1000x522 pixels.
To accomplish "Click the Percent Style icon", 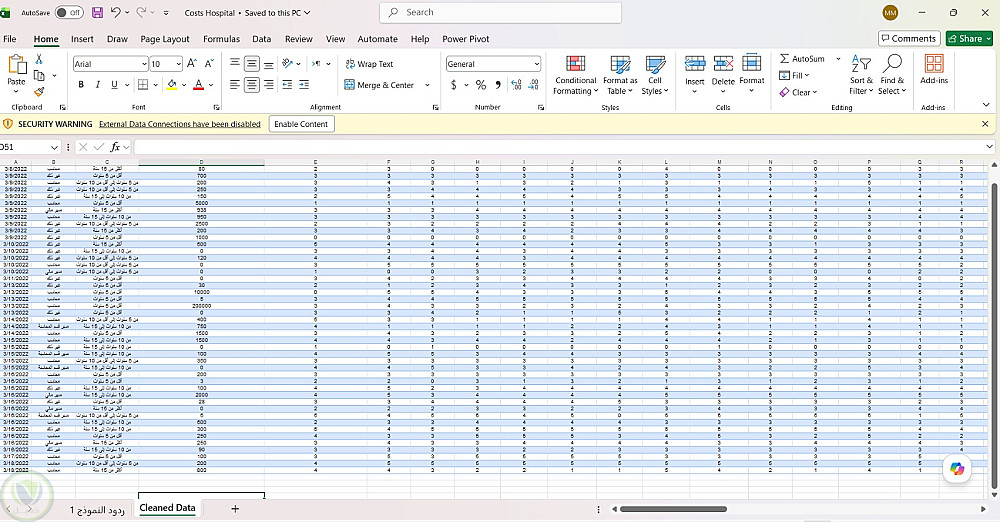I will [x=480, y=85].
